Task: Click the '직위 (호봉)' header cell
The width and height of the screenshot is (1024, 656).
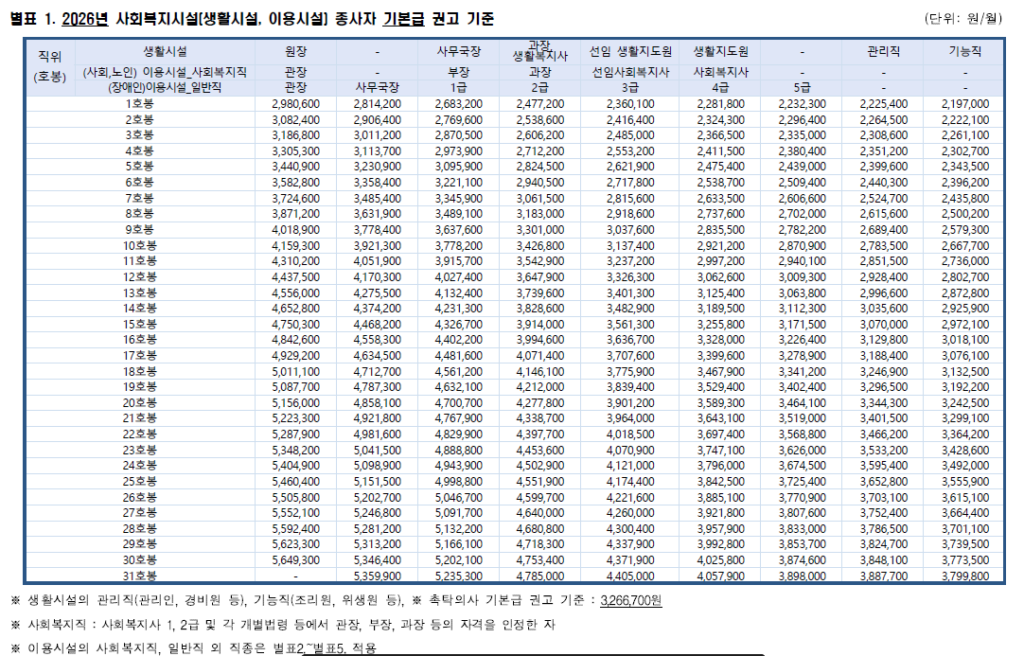Action: point(50,67)
